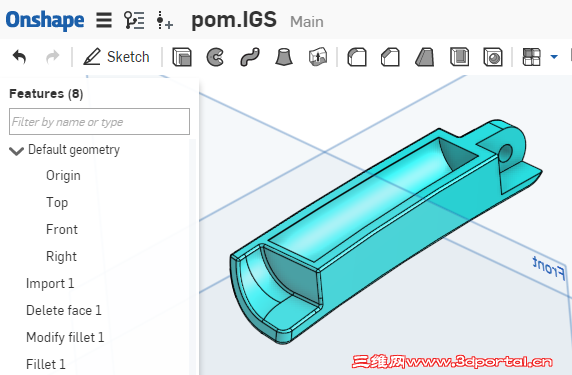Screen dimensions: 572x375
Task: Open the pattern tool dropdown arrow
Action: (x=554, y=57)
